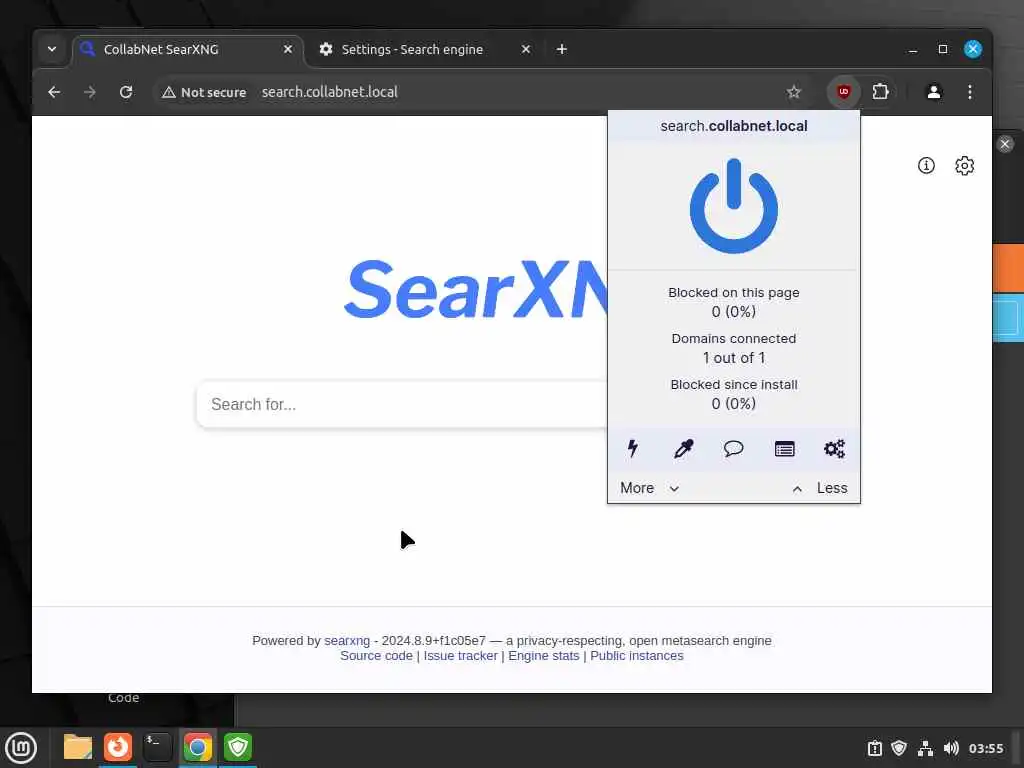Switch to Settings - Search engine tab

[424, 50]
